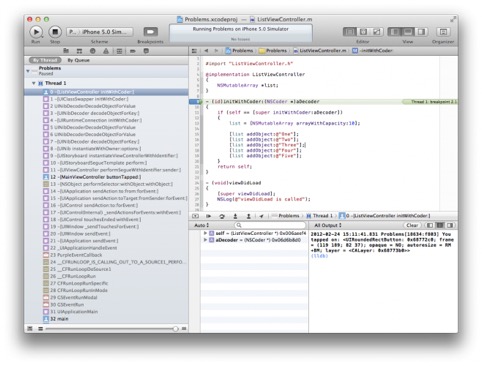Click the viewDidLoad method line
482x366 pixels.
point(233,183)
